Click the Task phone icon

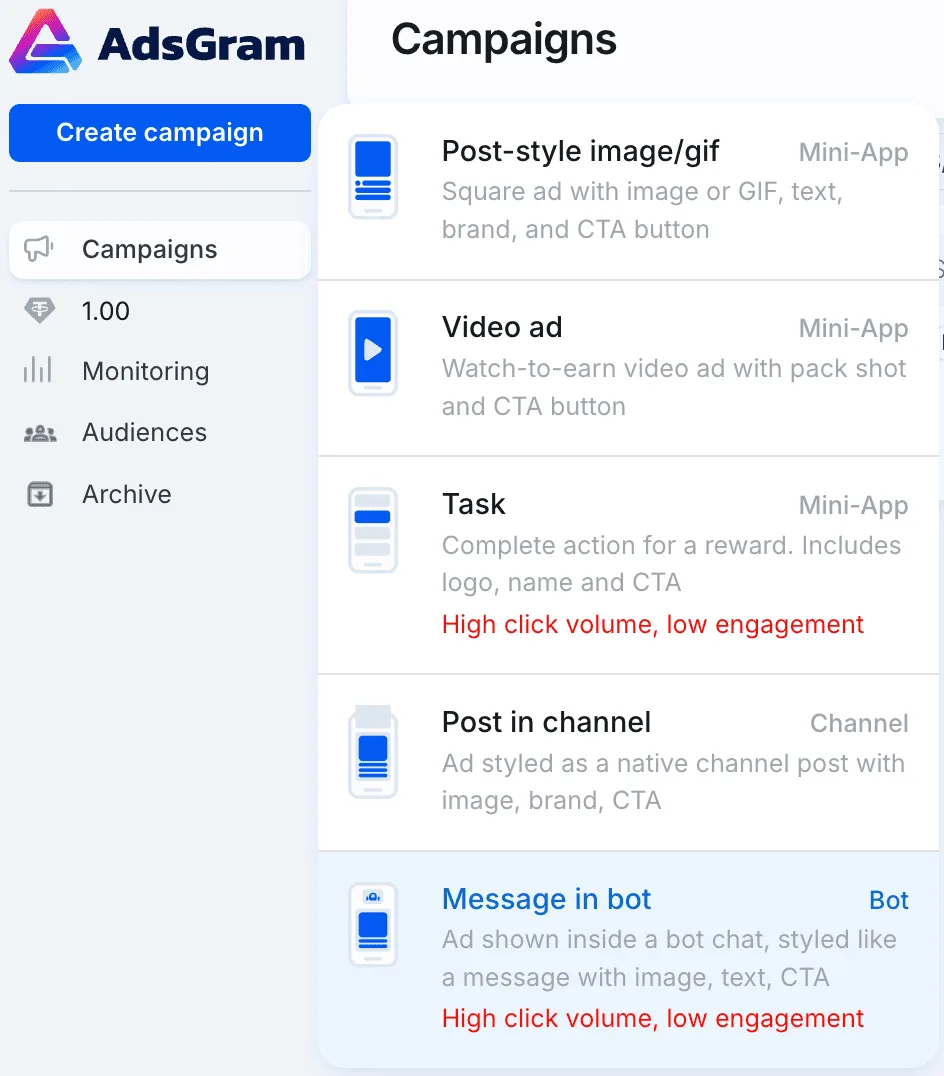373,530
